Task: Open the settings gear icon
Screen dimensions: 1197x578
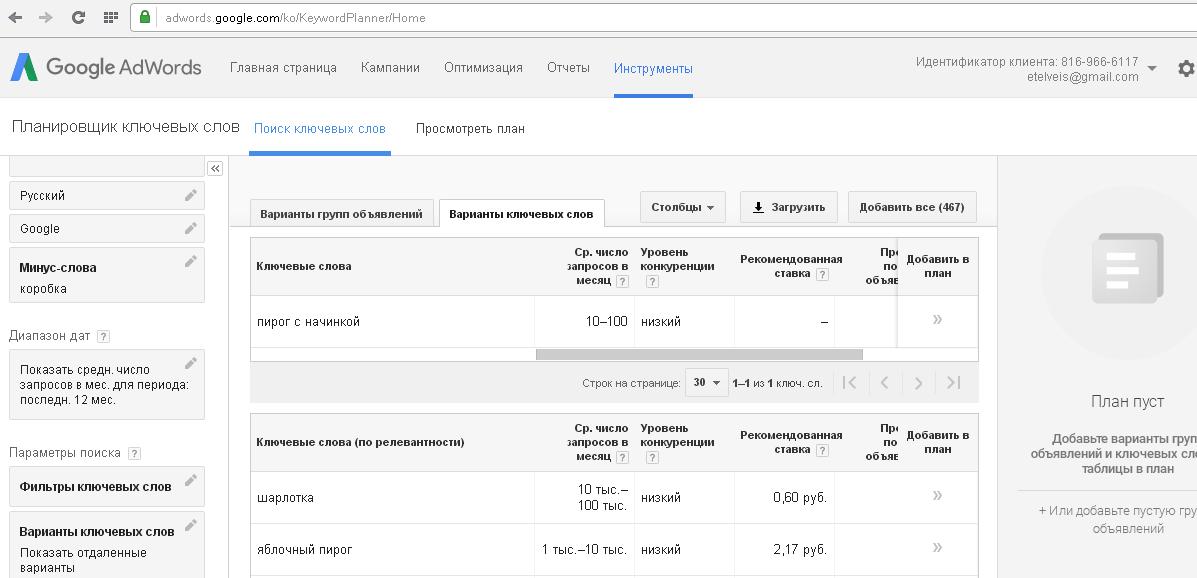Action: (1186, 69)
